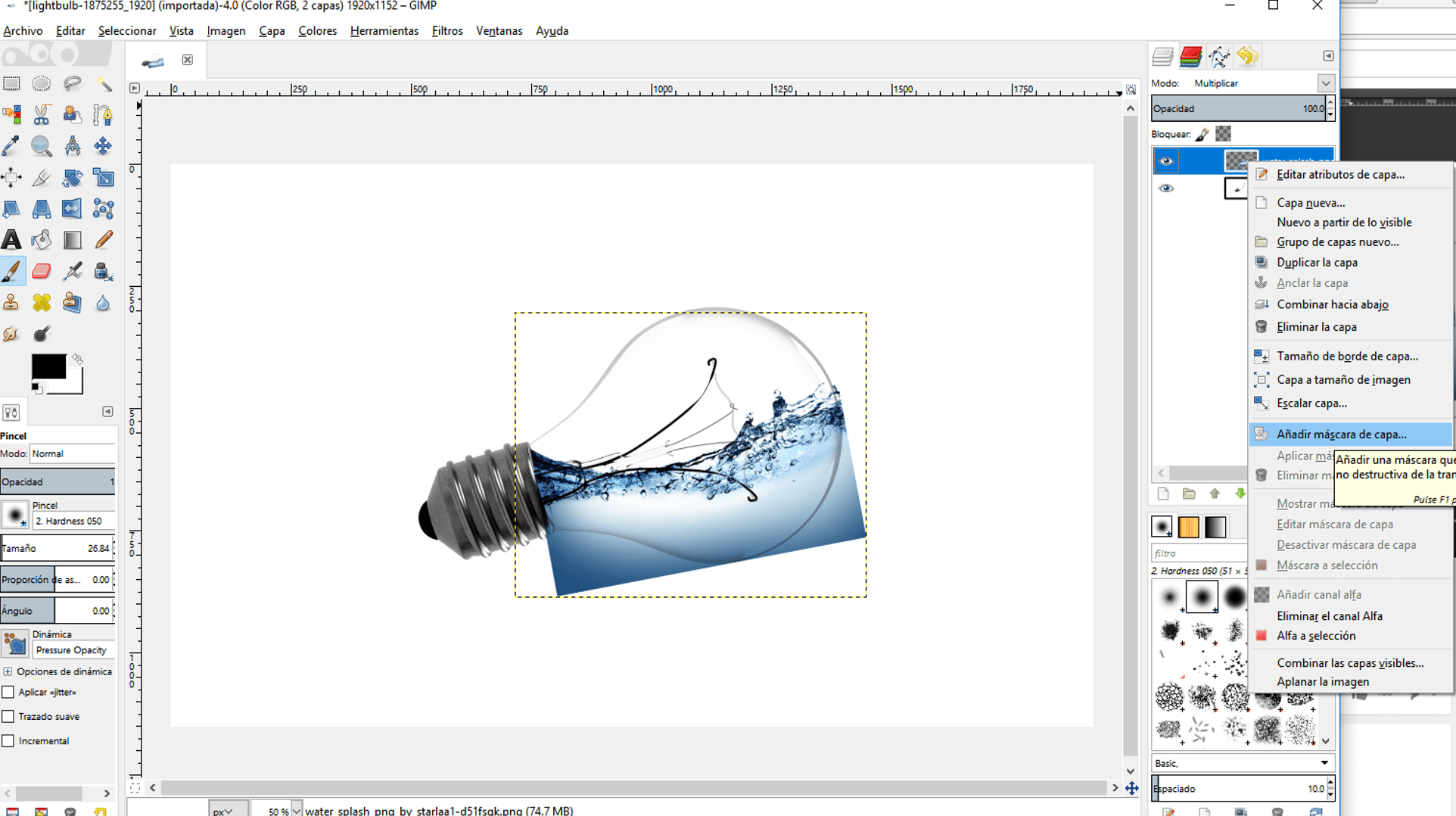Select the Gradient blend tool
Viewport: 1456px width, 816px height.
(x=73, y=240)
